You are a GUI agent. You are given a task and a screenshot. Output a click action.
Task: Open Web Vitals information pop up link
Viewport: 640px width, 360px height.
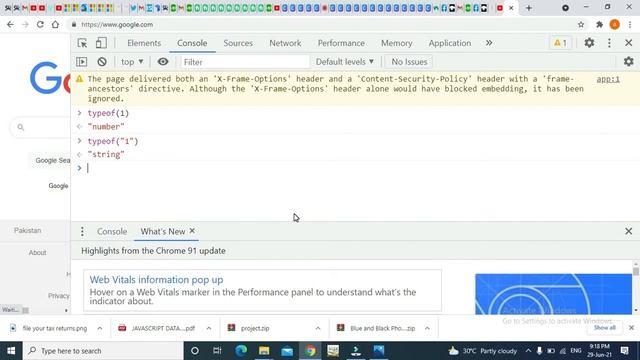[x=156, y=280]
